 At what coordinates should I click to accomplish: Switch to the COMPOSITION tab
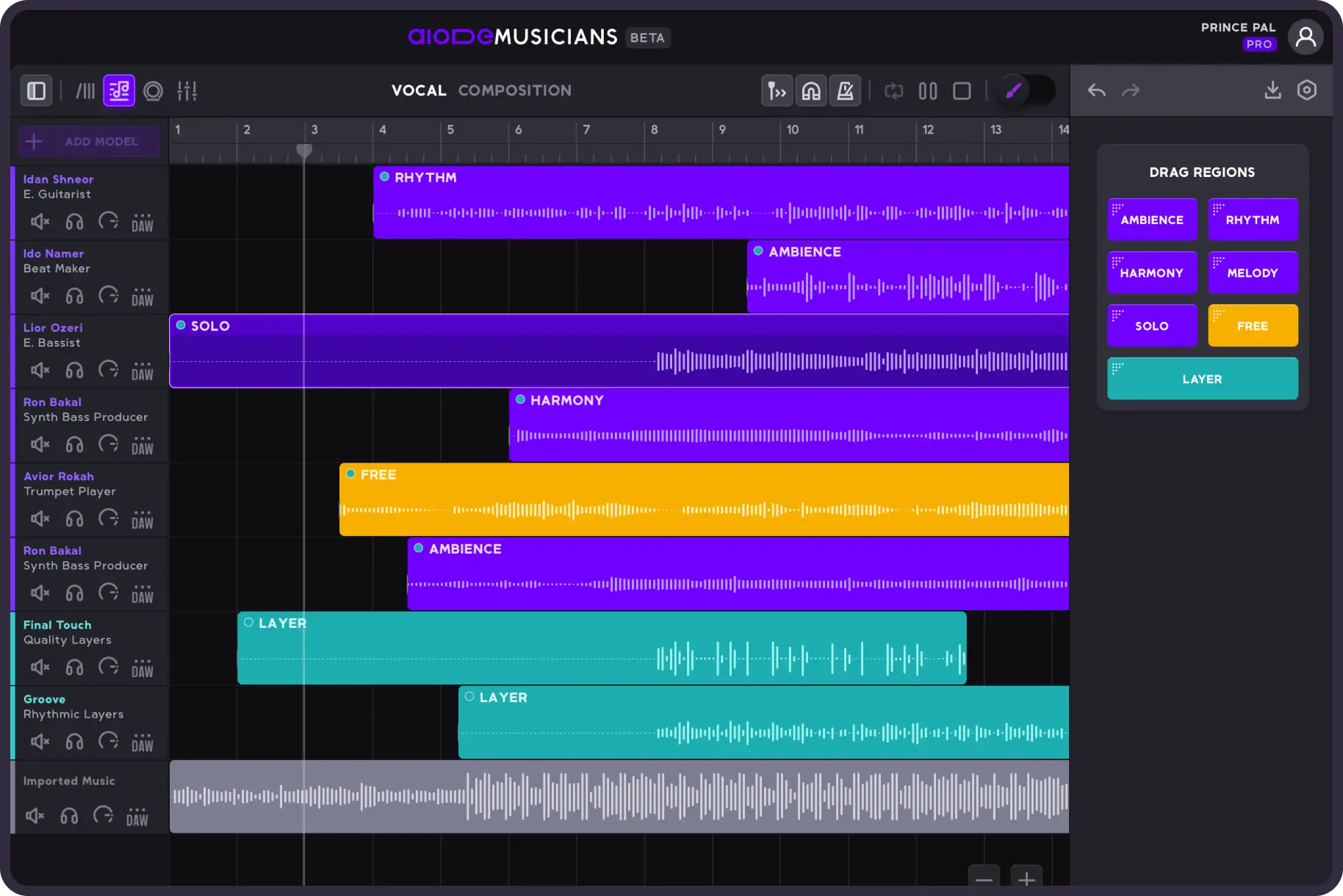[515, 90]
